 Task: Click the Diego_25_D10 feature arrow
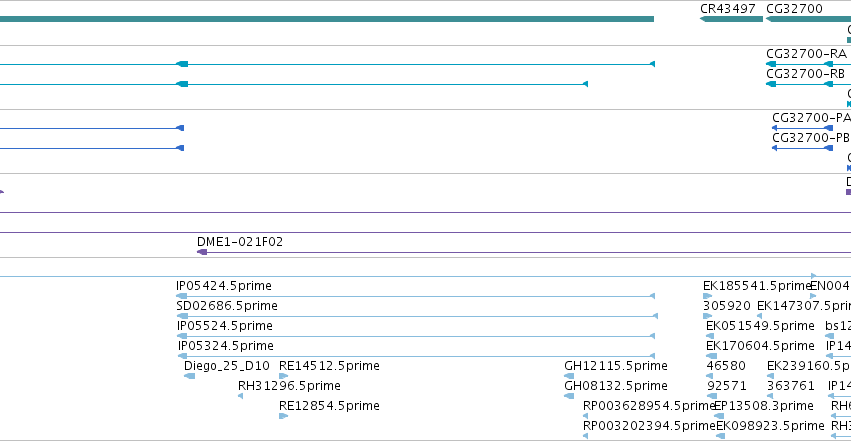[x=189, y=376]
